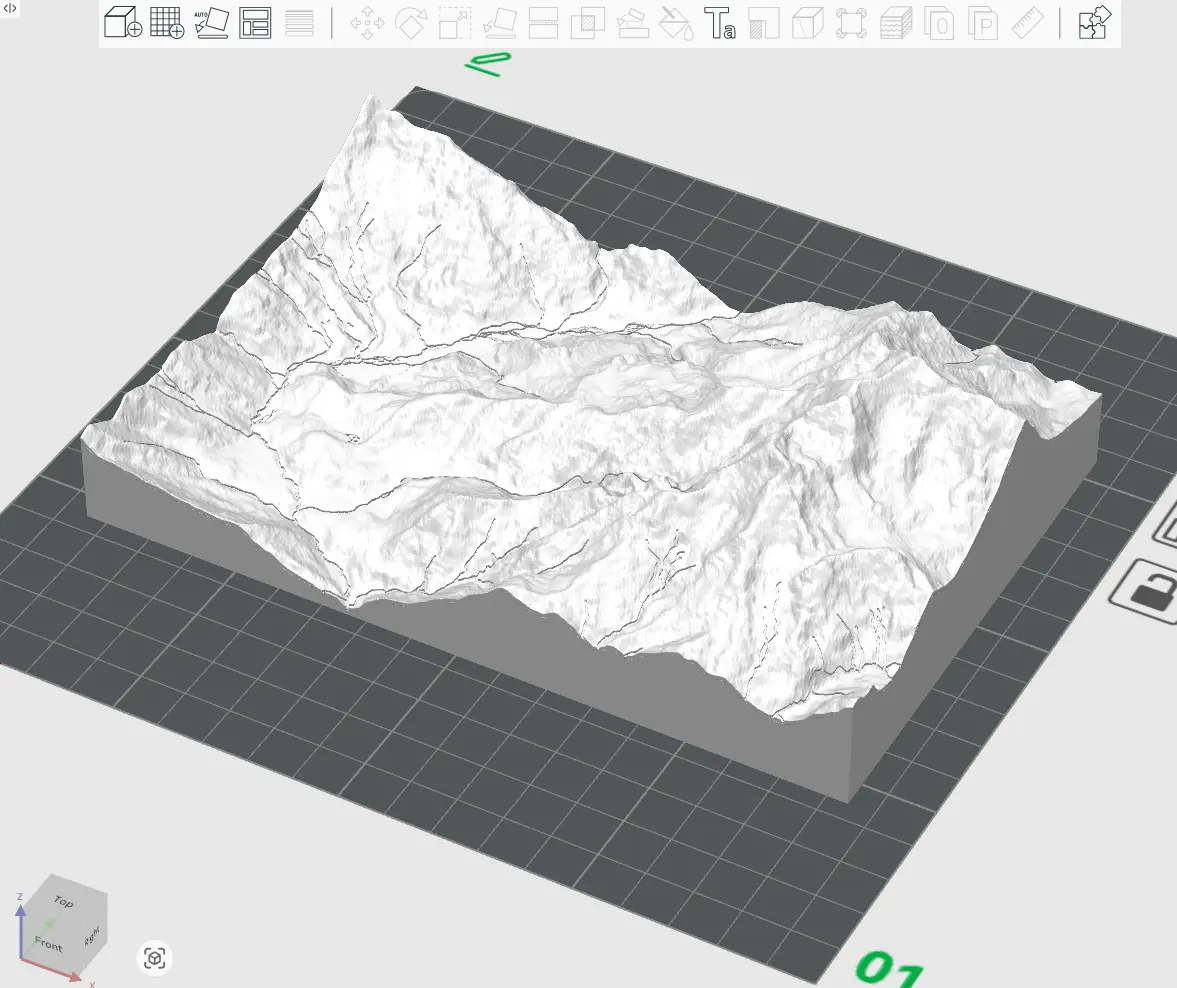Run Auto orient tool
Viewport: 1177px width, 988px height.
(x=212, y=23)
